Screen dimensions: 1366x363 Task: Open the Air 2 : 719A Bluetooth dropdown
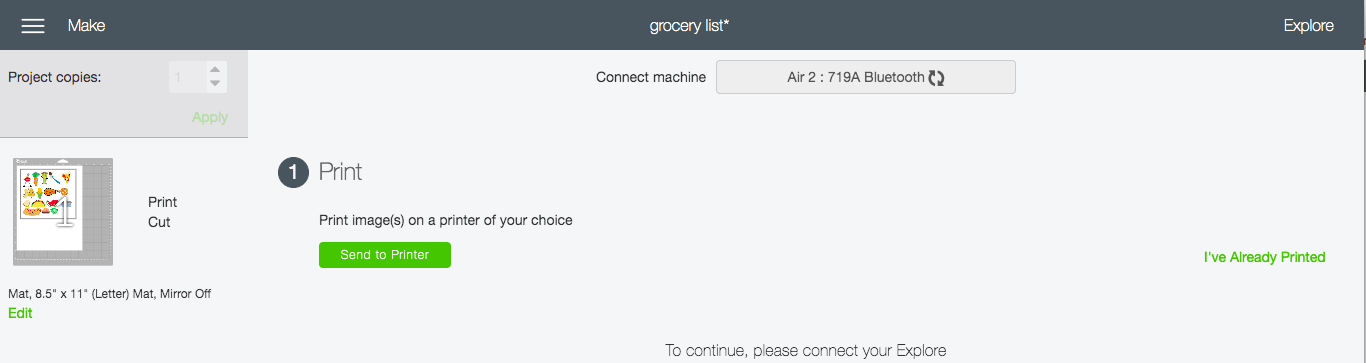(x=865, y=77)
